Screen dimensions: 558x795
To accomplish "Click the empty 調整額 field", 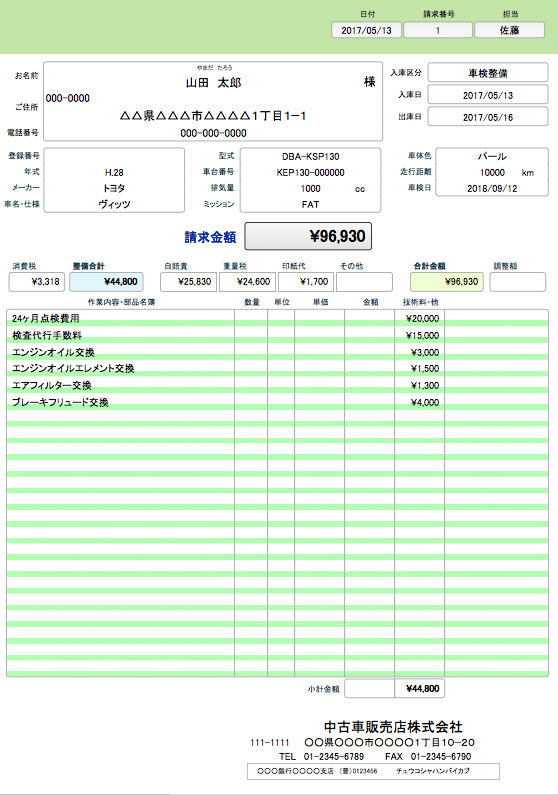I will 518,282.
